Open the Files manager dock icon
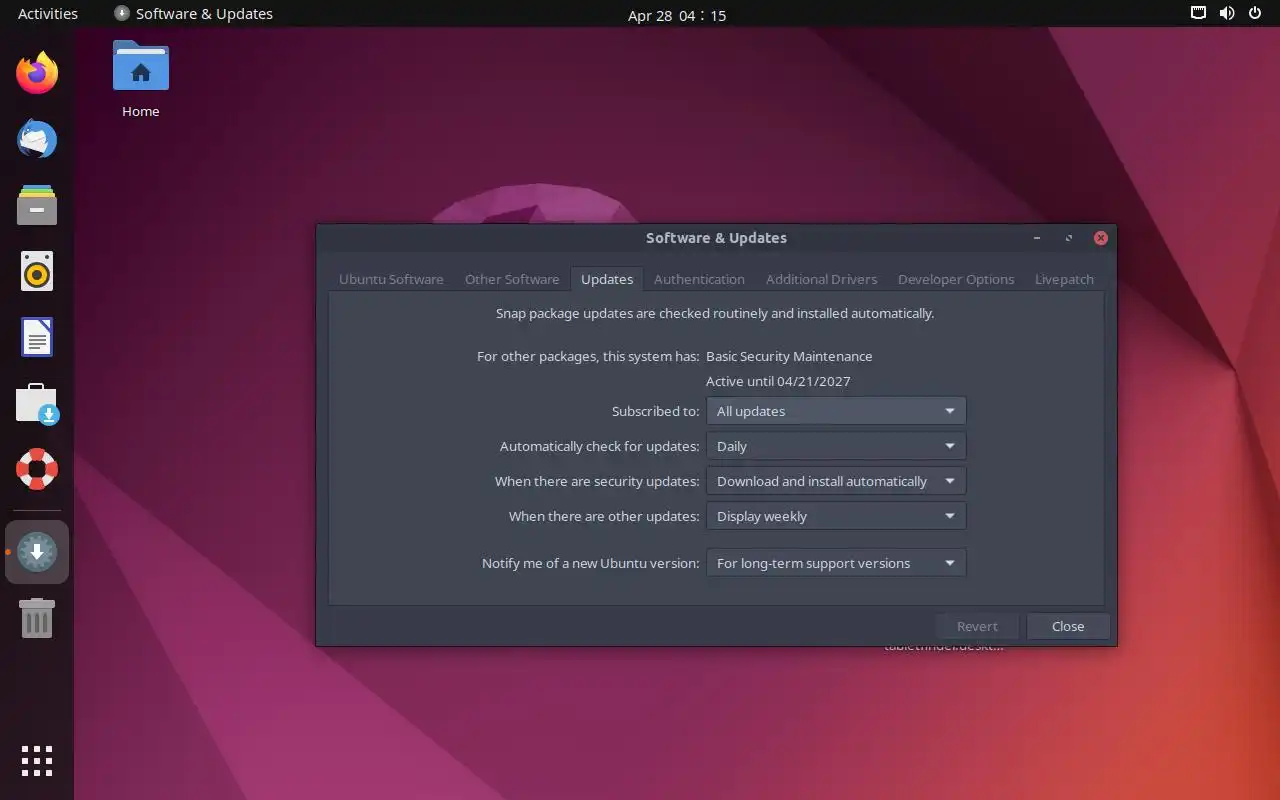1280x800 pixels. 37,205
